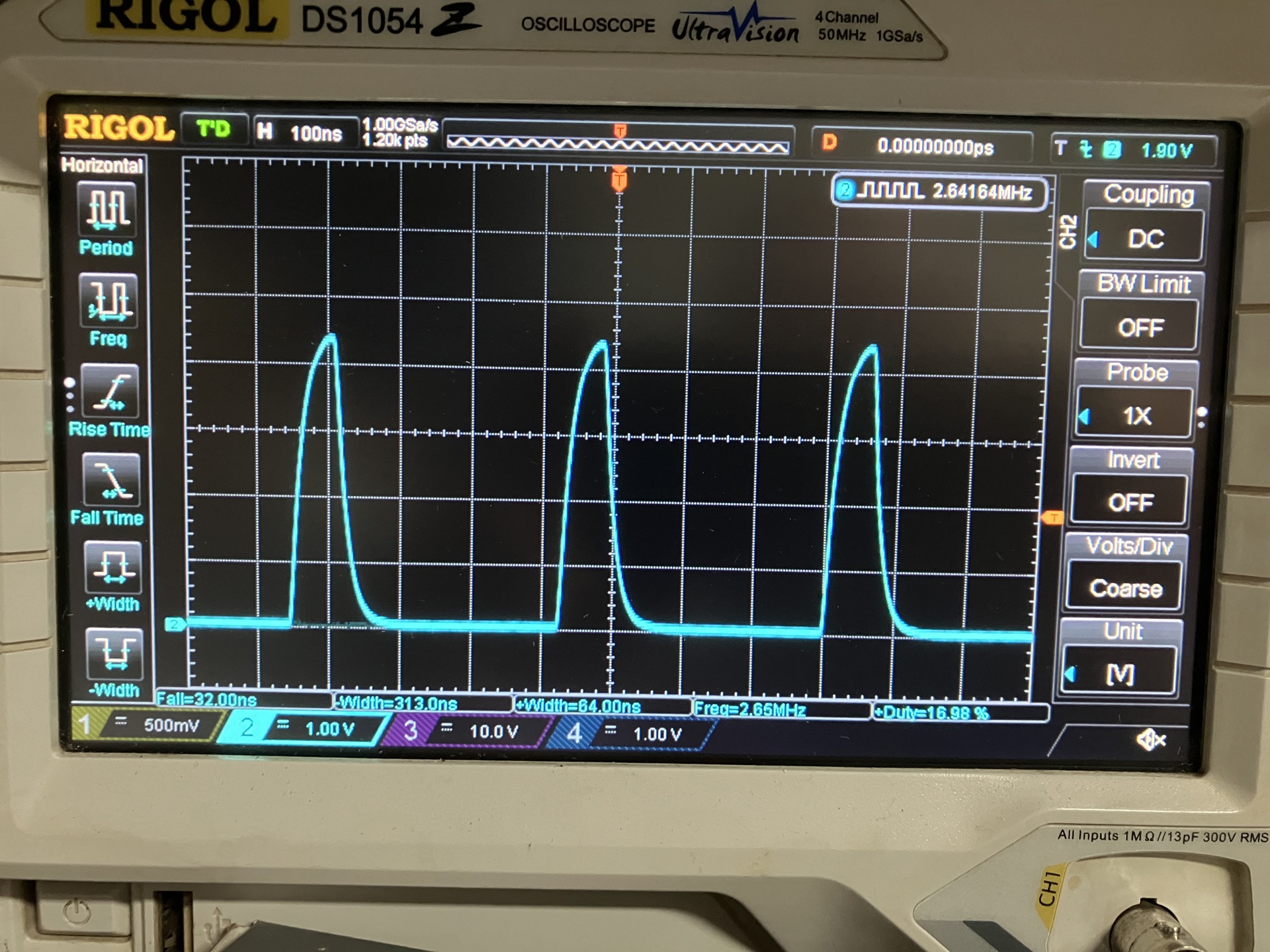This screenshot has height=952, width=1270.
Task: Toggle Invert OFF setting
Action: 1130,501
